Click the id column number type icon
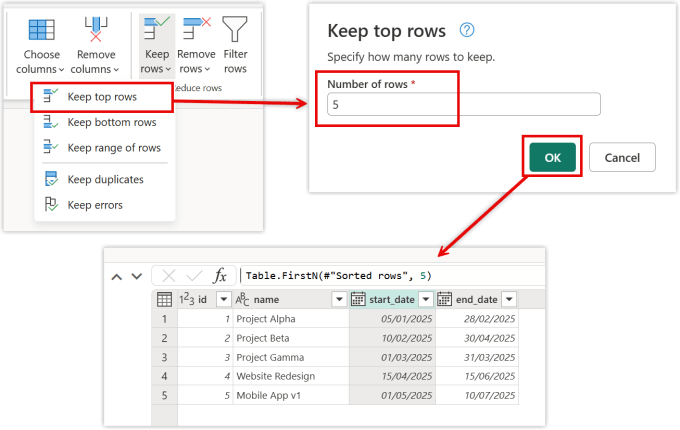 click(186, 299)
